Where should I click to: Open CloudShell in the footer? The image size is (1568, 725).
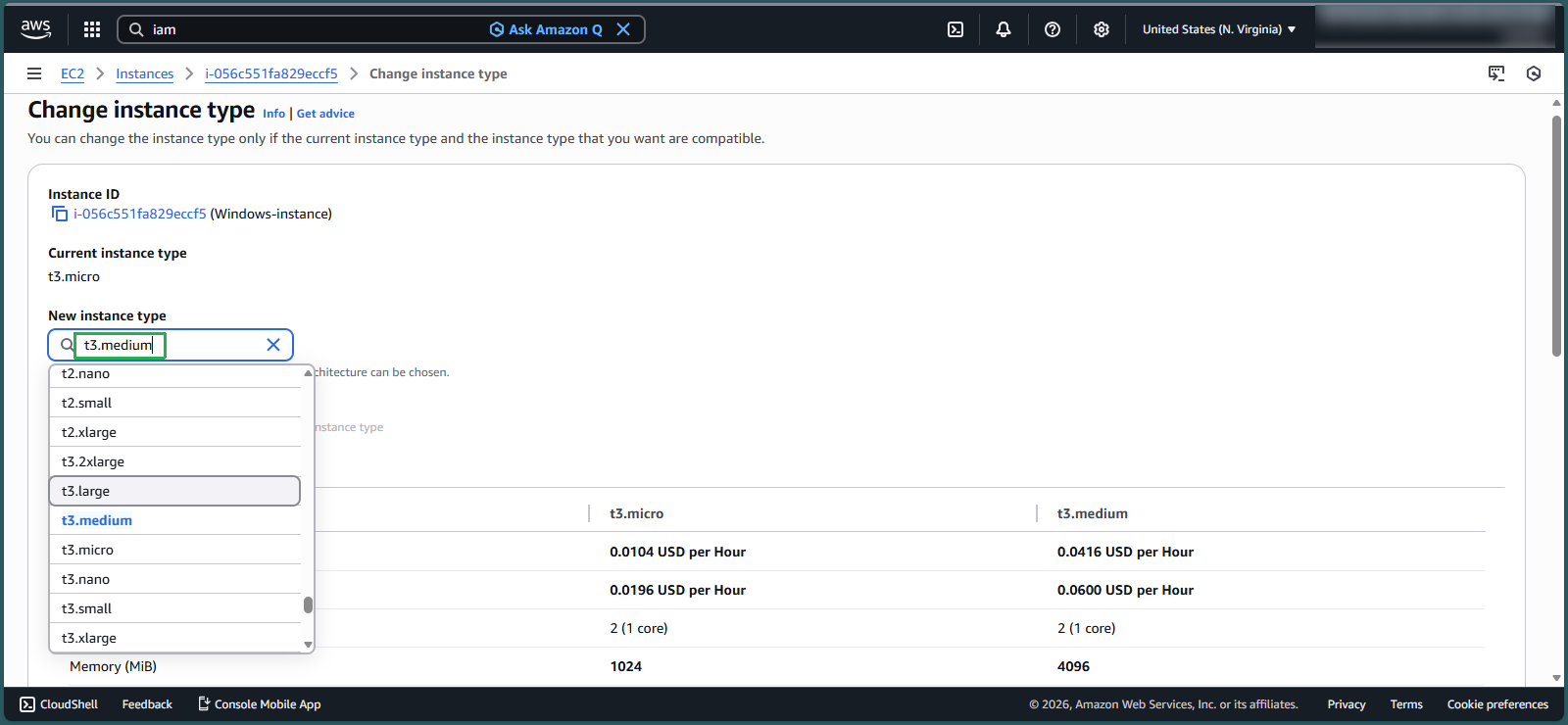coord(59,704)
